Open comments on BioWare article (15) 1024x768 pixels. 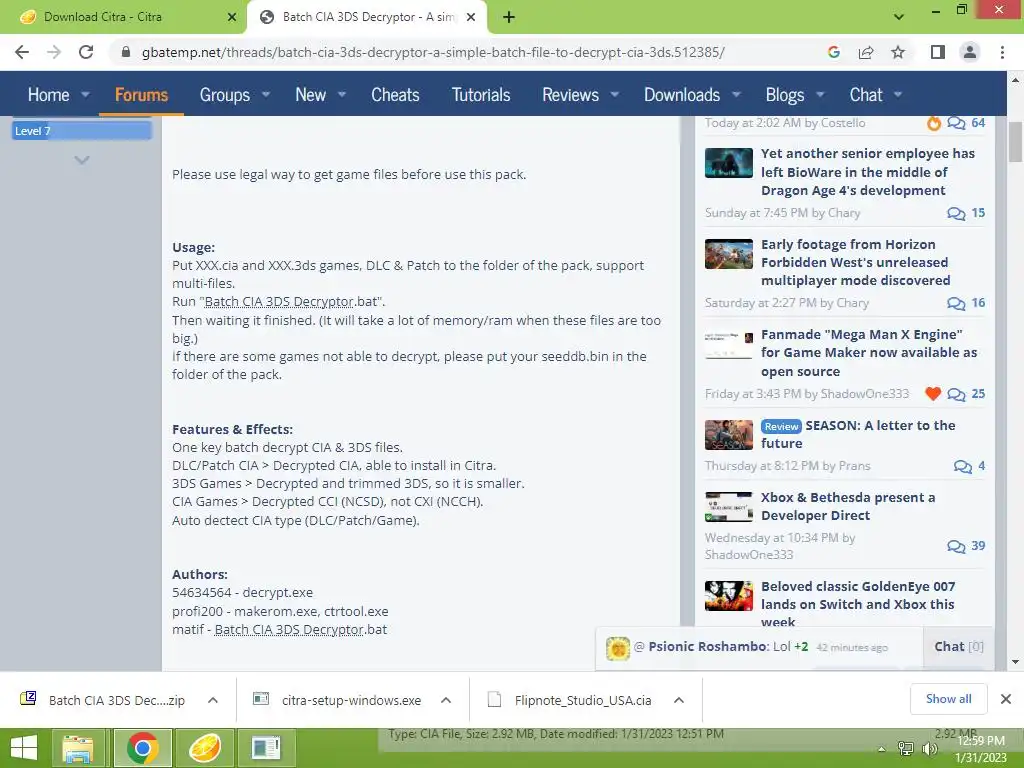pyautogui.click(x=966, y=213)
